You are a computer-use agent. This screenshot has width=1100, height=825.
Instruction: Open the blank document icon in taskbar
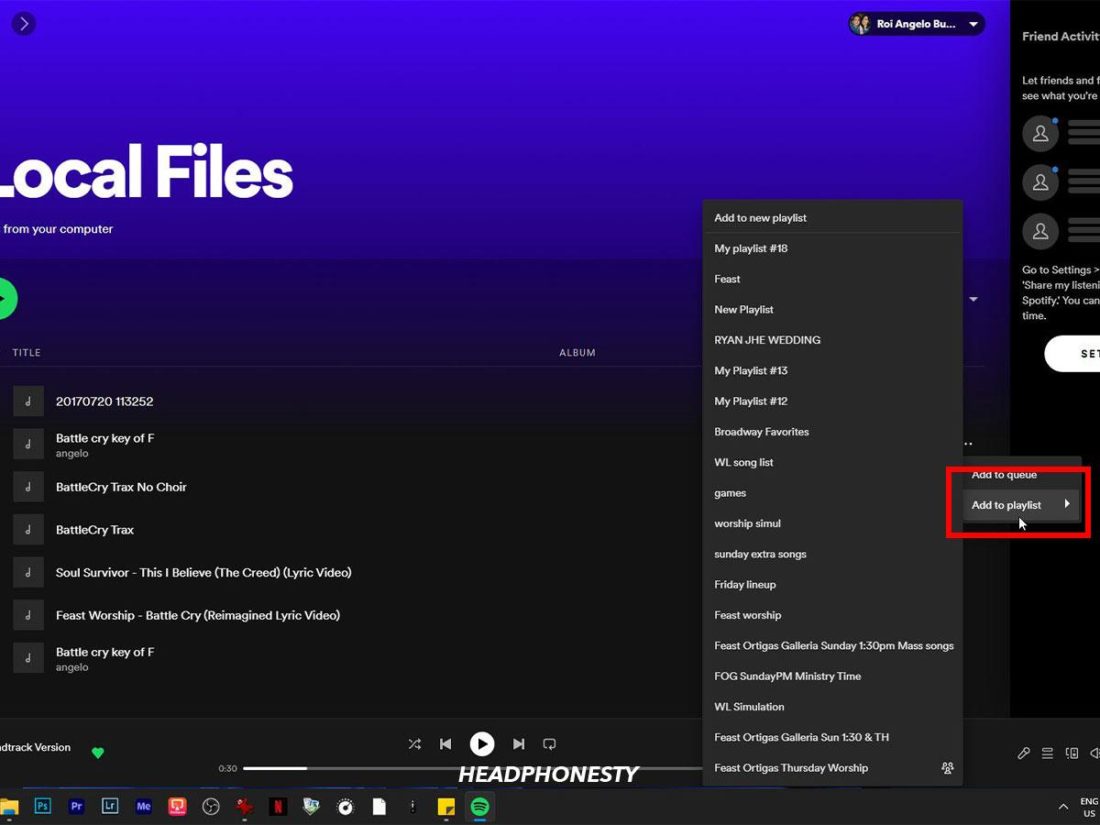(379, 807)
